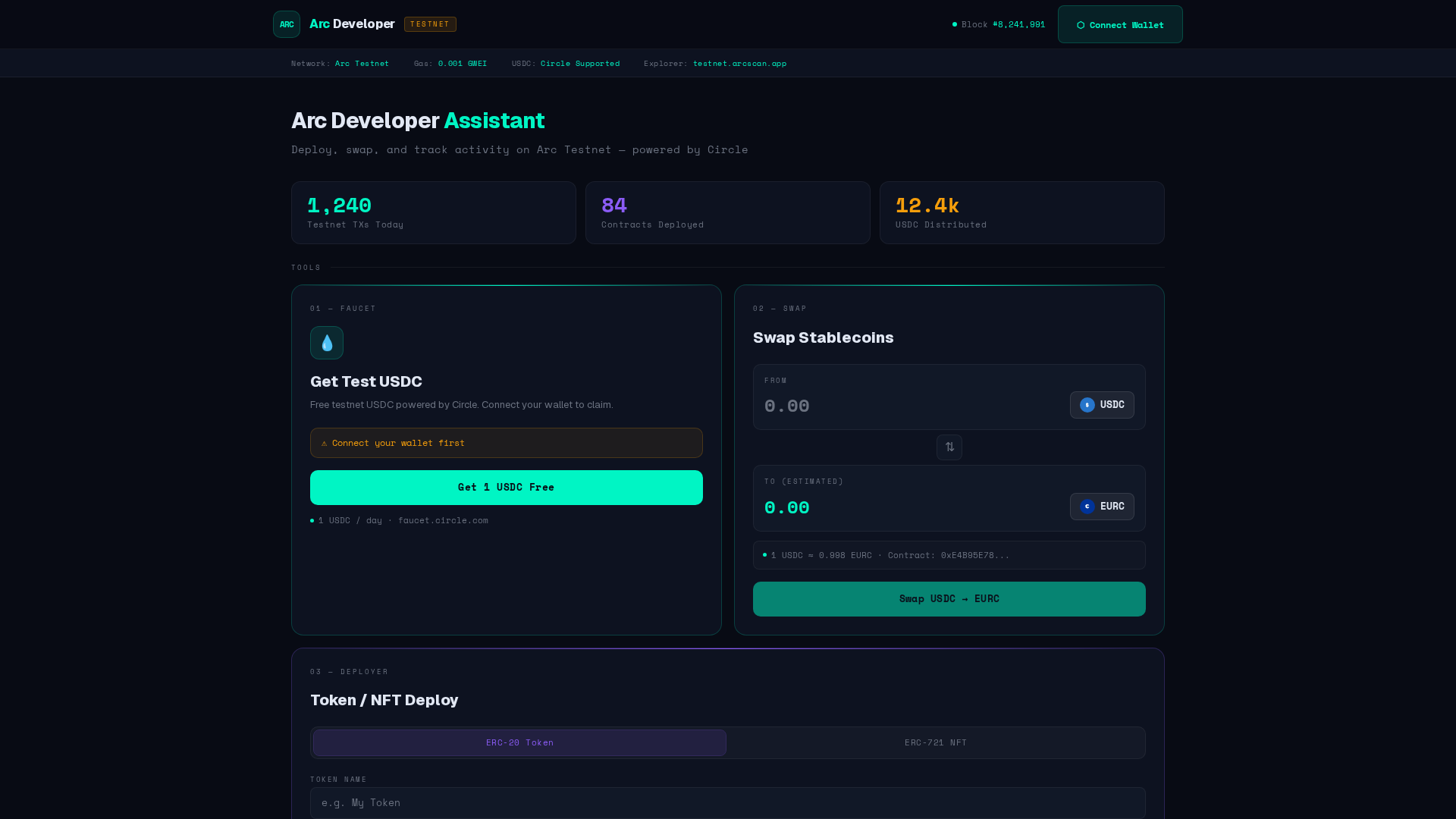Open the testnet.arcscan.app explorer link

click(739, 64)
